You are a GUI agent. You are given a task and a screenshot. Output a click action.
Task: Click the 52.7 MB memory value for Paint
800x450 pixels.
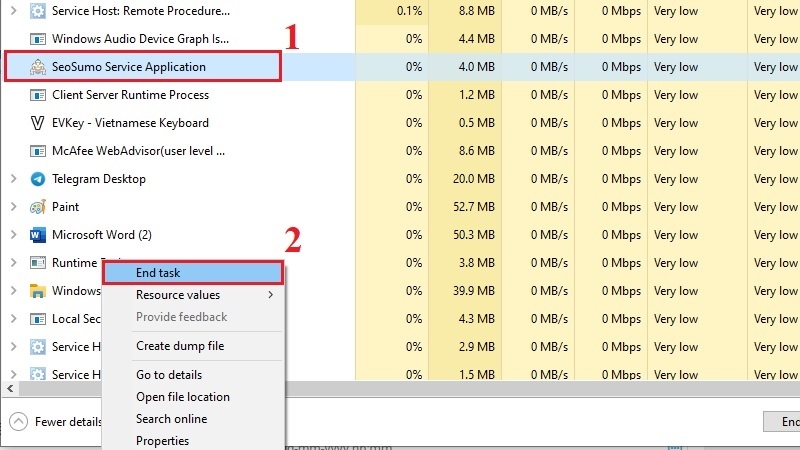point(474,207)
